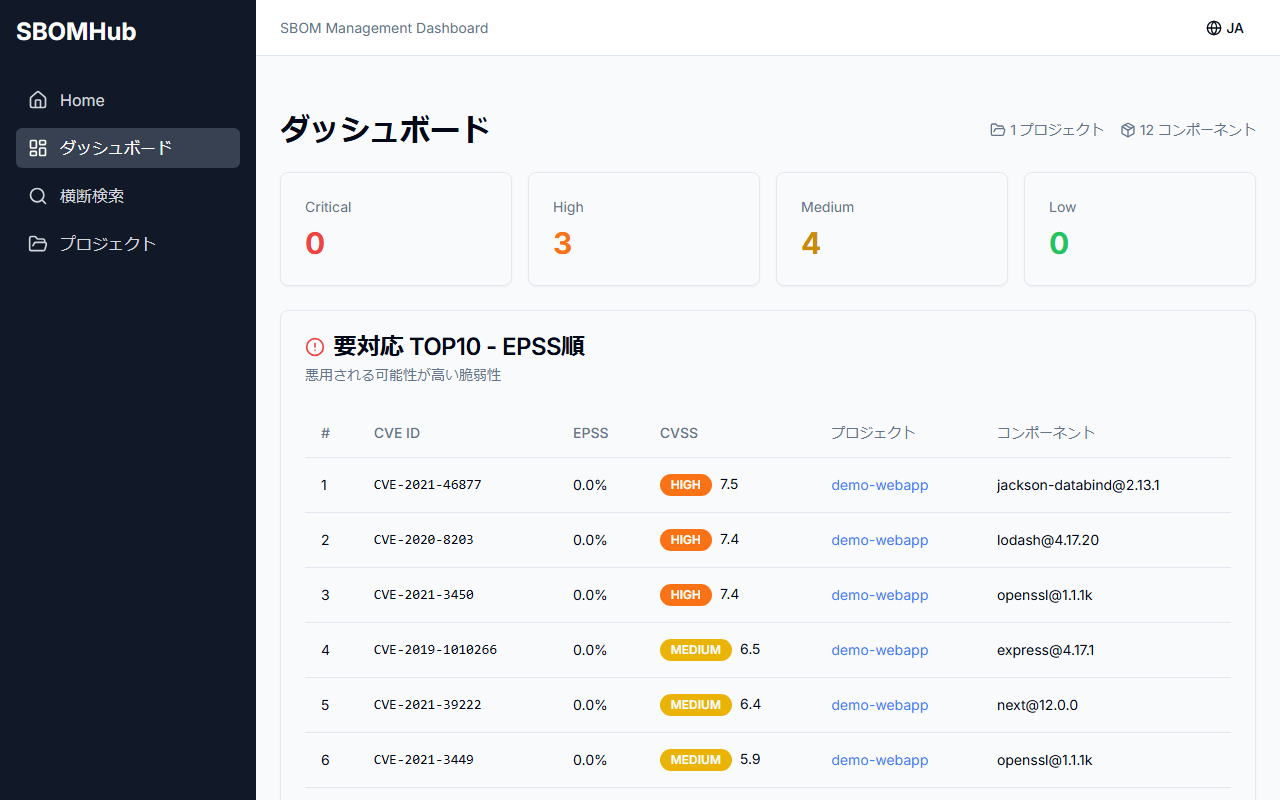
Task: Click CVE-2021-39222 in the table
Action: point(428,705)
